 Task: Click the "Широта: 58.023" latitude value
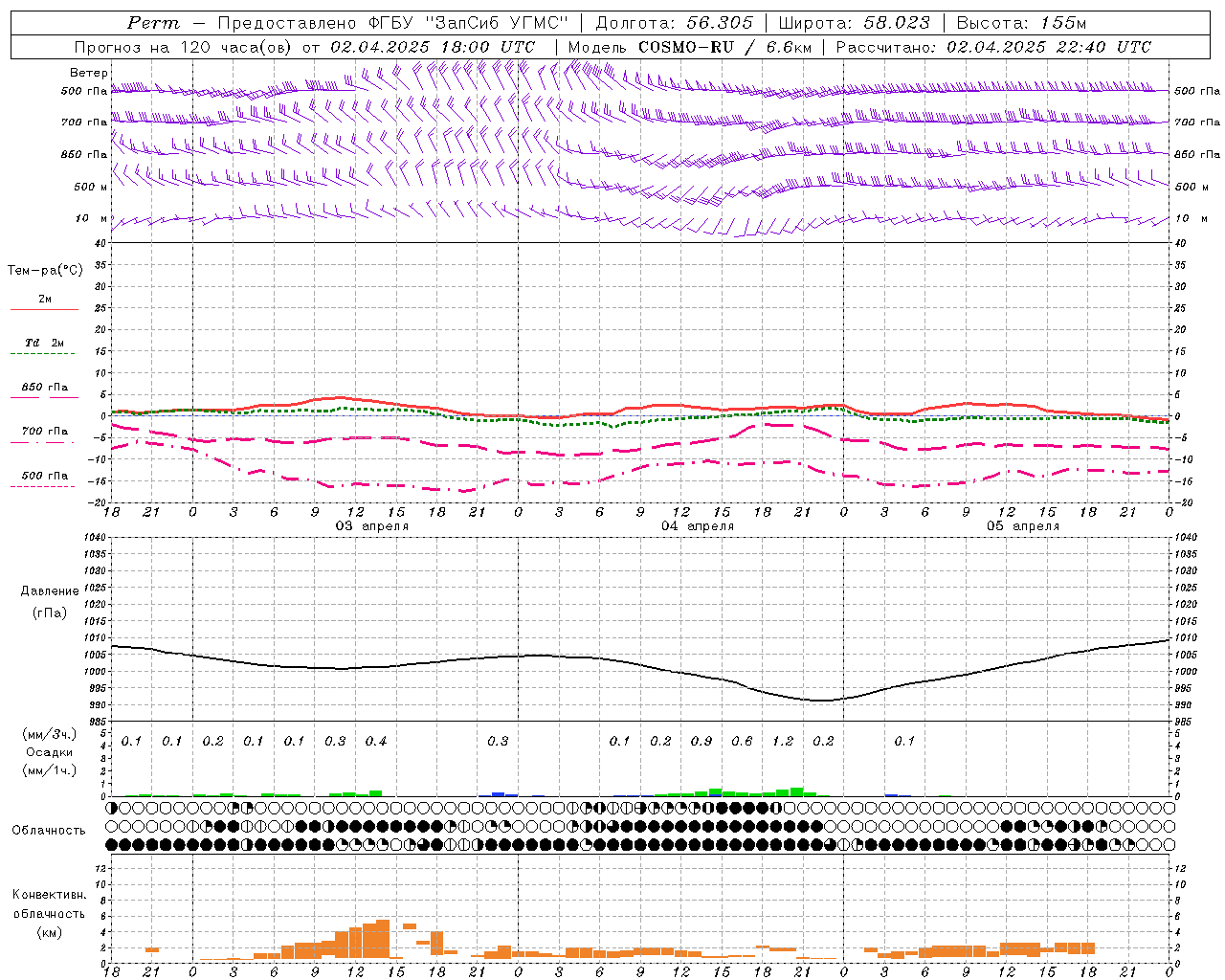(x=854, y=23)
